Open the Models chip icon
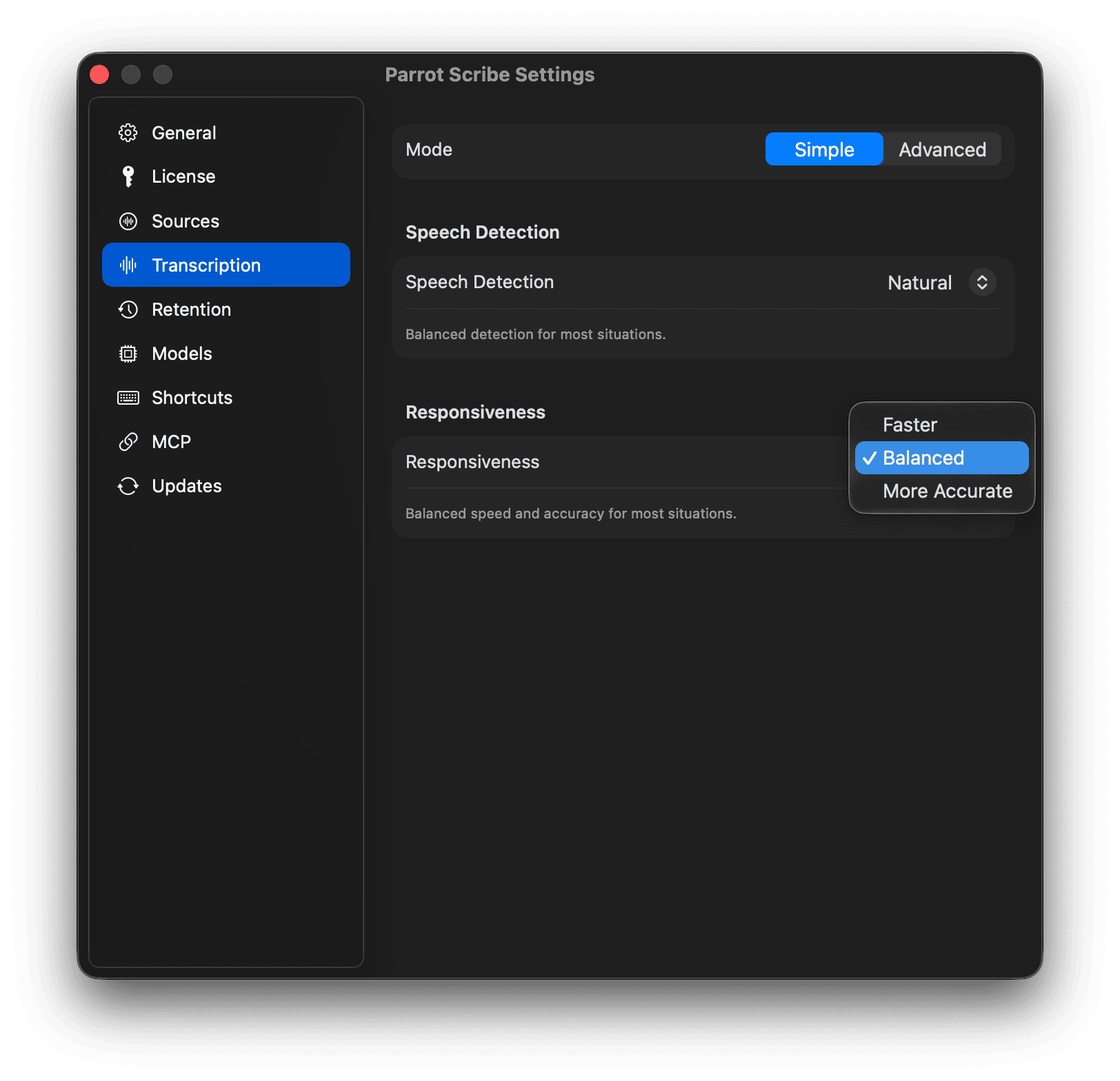Screen dimensions: 1120x1081 click(128, 353)
